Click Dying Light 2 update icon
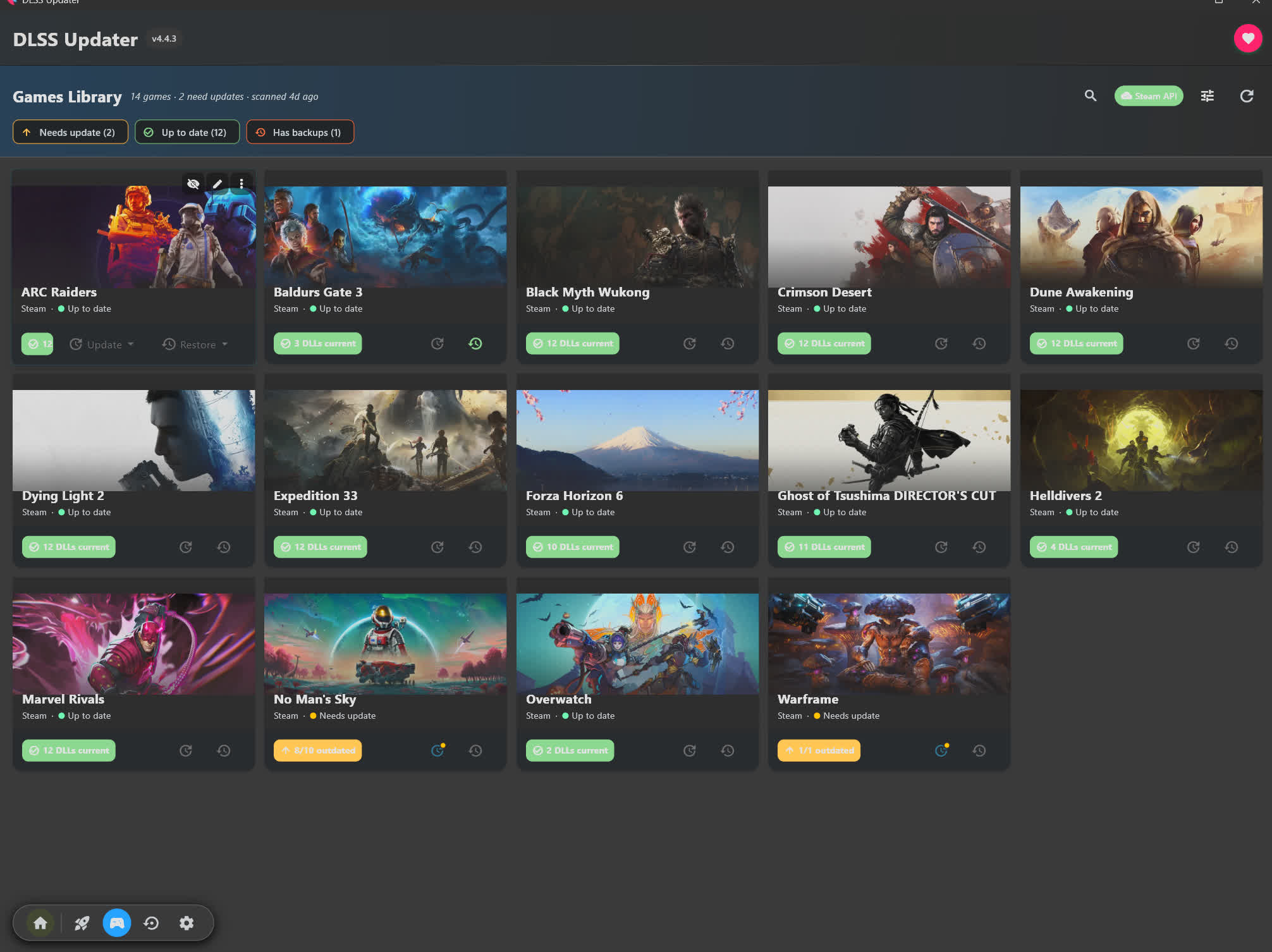The height and width of the screenshot is (952, 1272). (x=186, y=547)
